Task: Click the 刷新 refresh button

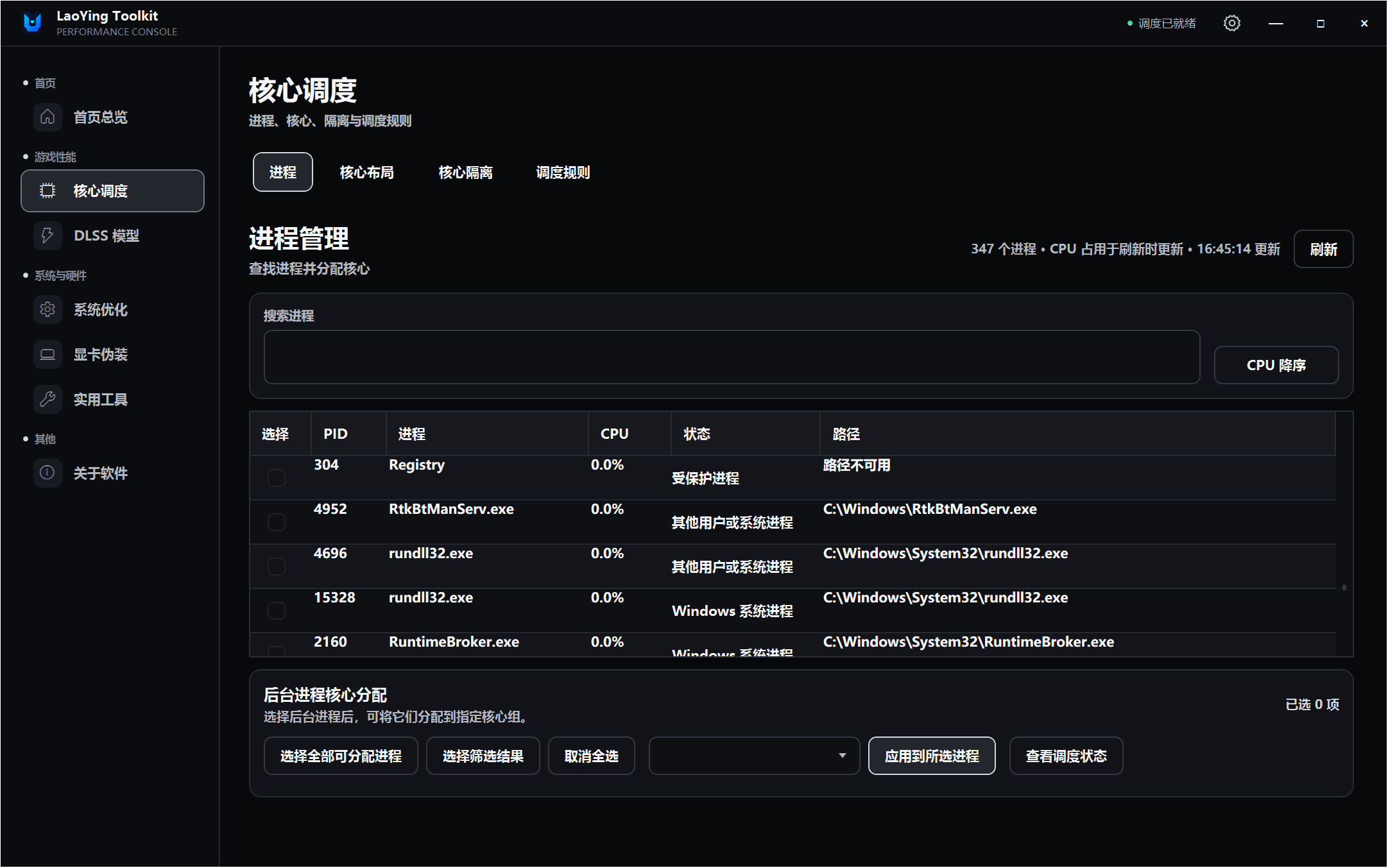Action: click(x=1323, y=249)
